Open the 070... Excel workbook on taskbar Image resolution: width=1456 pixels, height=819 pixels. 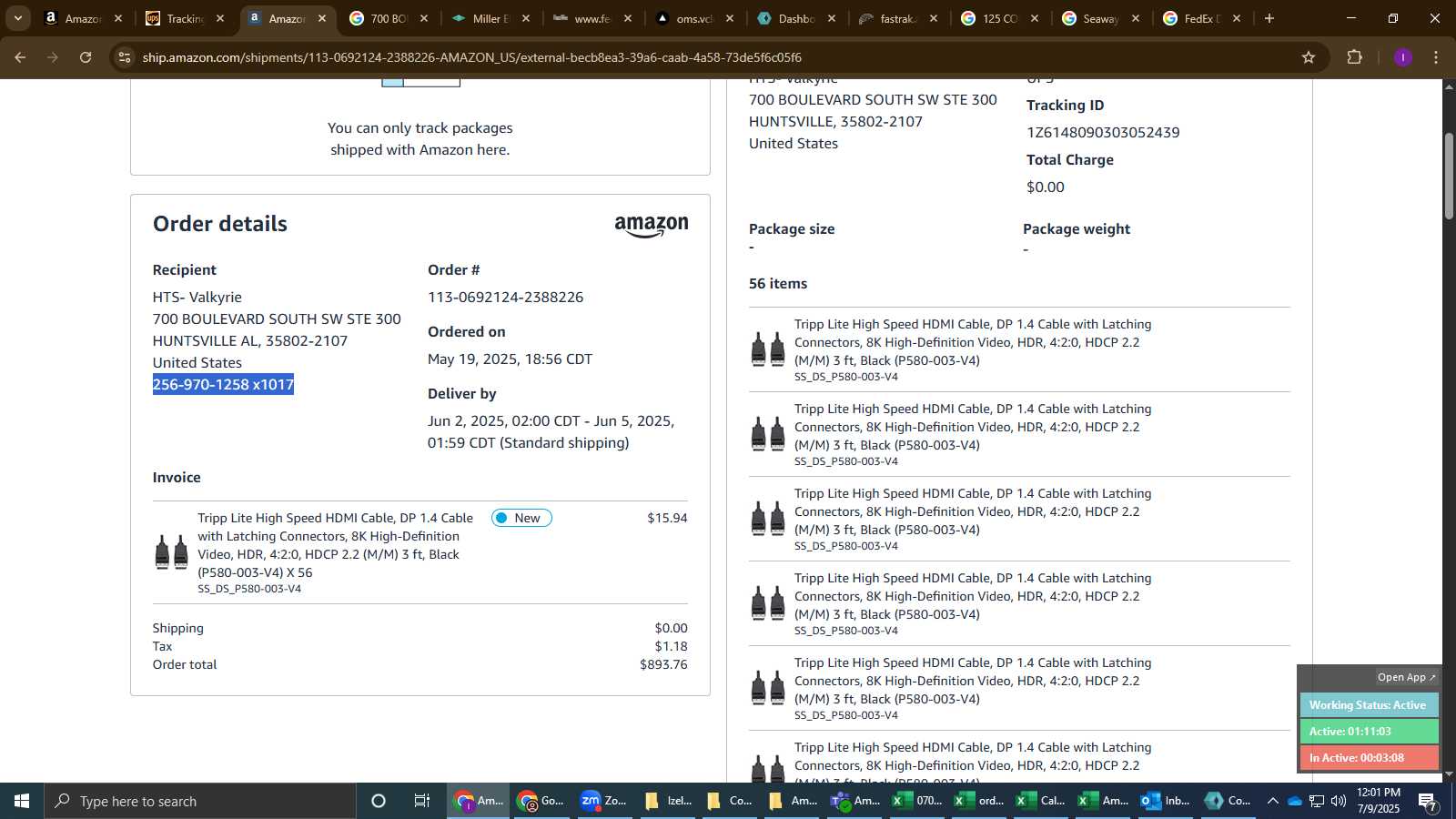click(917, 801)
